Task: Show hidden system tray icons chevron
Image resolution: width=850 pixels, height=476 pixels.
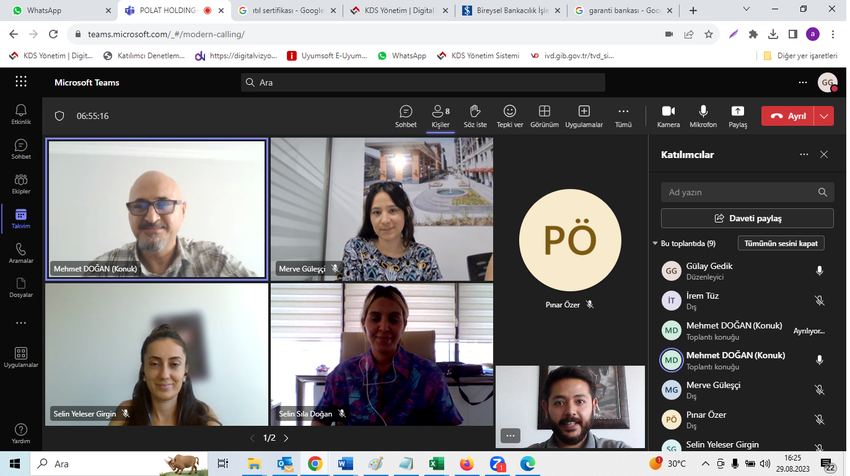Action: click(x=705, y=464)
